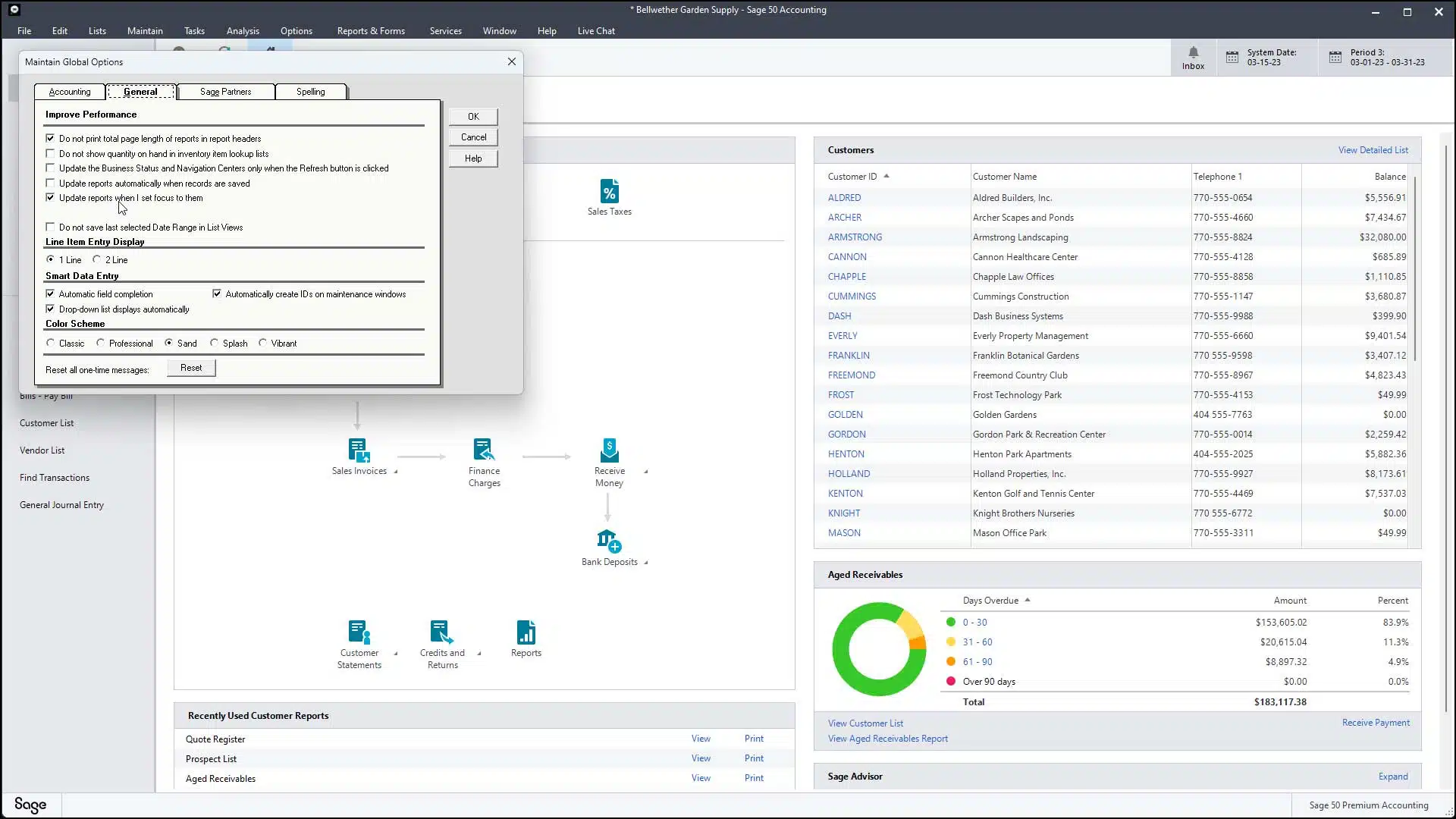Choose the Sand color scheme
Screen dimensions: 1456x819
click(168, 343)
